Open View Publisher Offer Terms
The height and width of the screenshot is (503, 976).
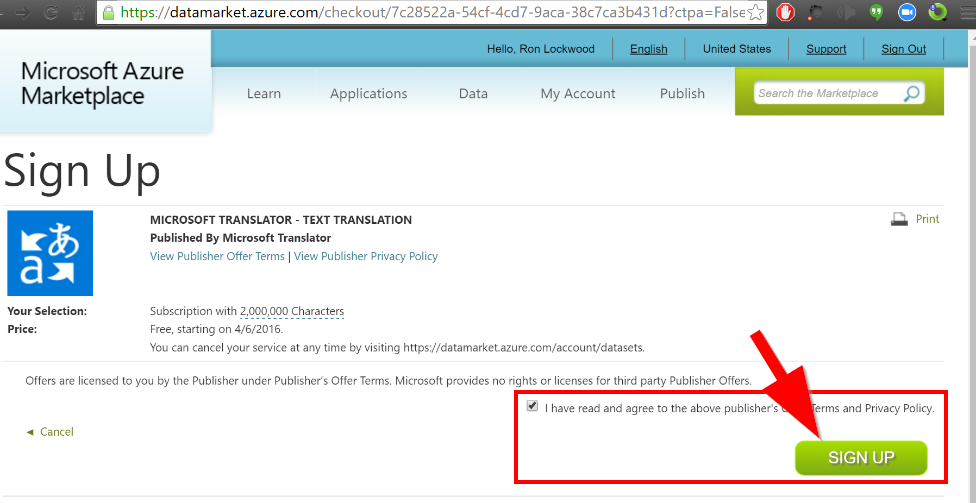[217, 256]
